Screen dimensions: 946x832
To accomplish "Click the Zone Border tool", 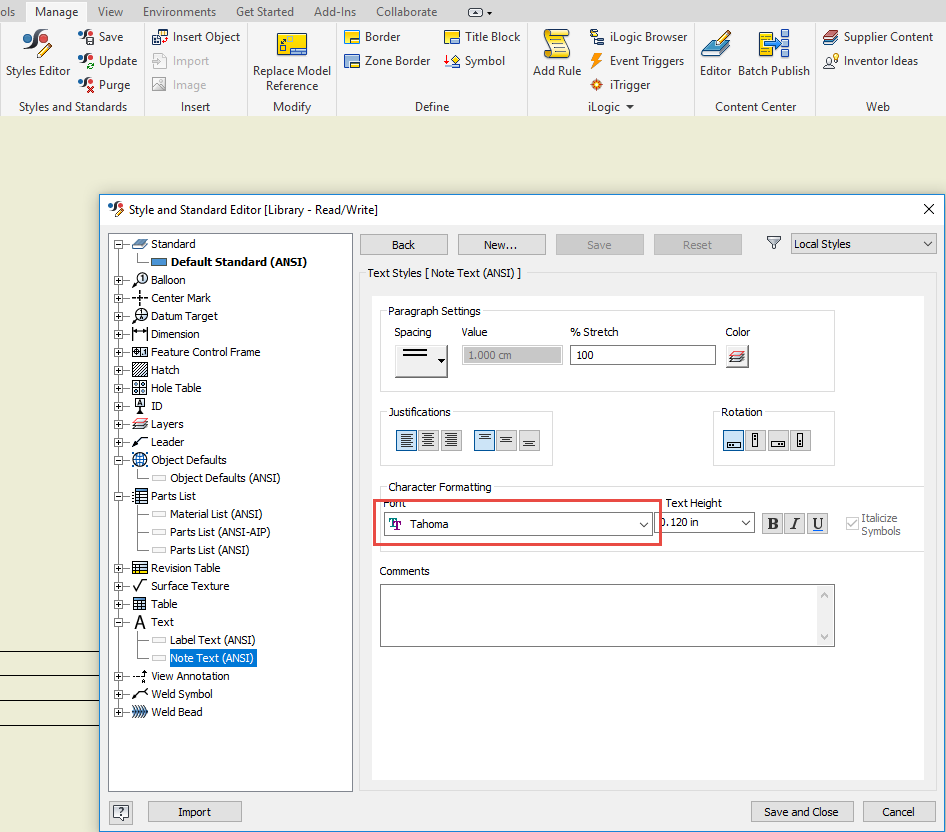I will (387, 61).
